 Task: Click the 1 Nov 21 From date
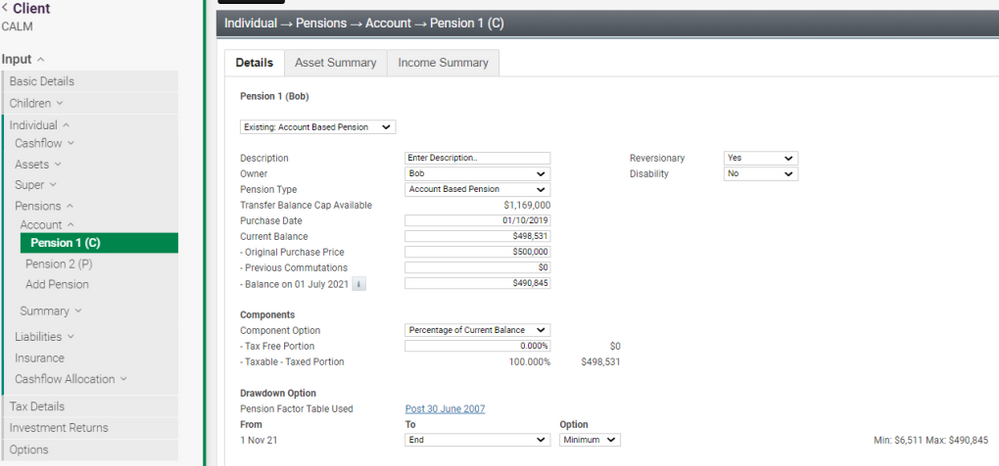point(259,441)
